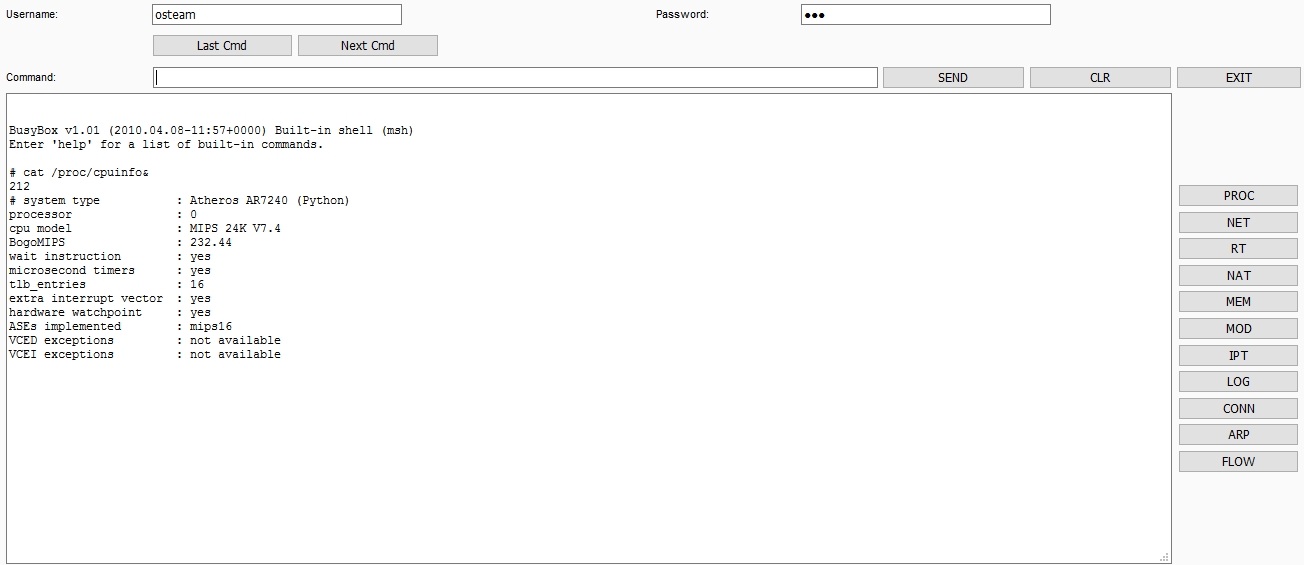Select the Password input field
This screenshot has height=565, width=1304.
click(925, 15)
